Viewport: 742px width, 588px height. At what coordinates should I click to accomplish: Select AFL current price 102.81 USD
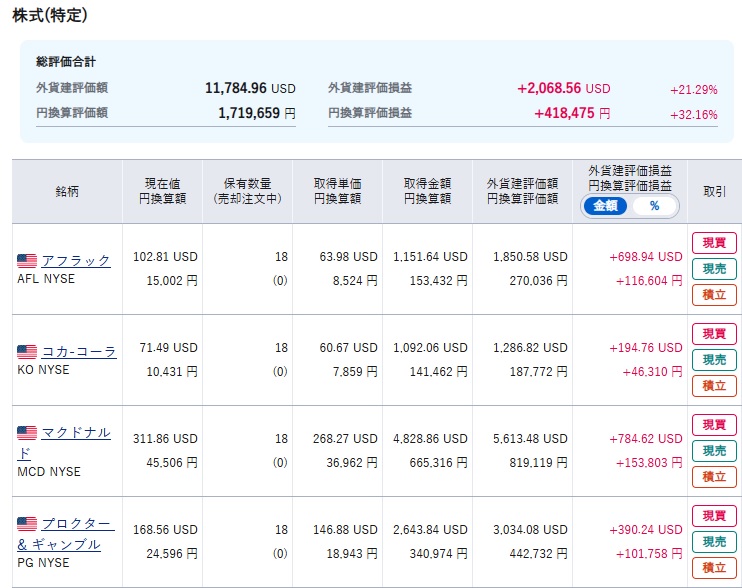[x=165, y=256]
